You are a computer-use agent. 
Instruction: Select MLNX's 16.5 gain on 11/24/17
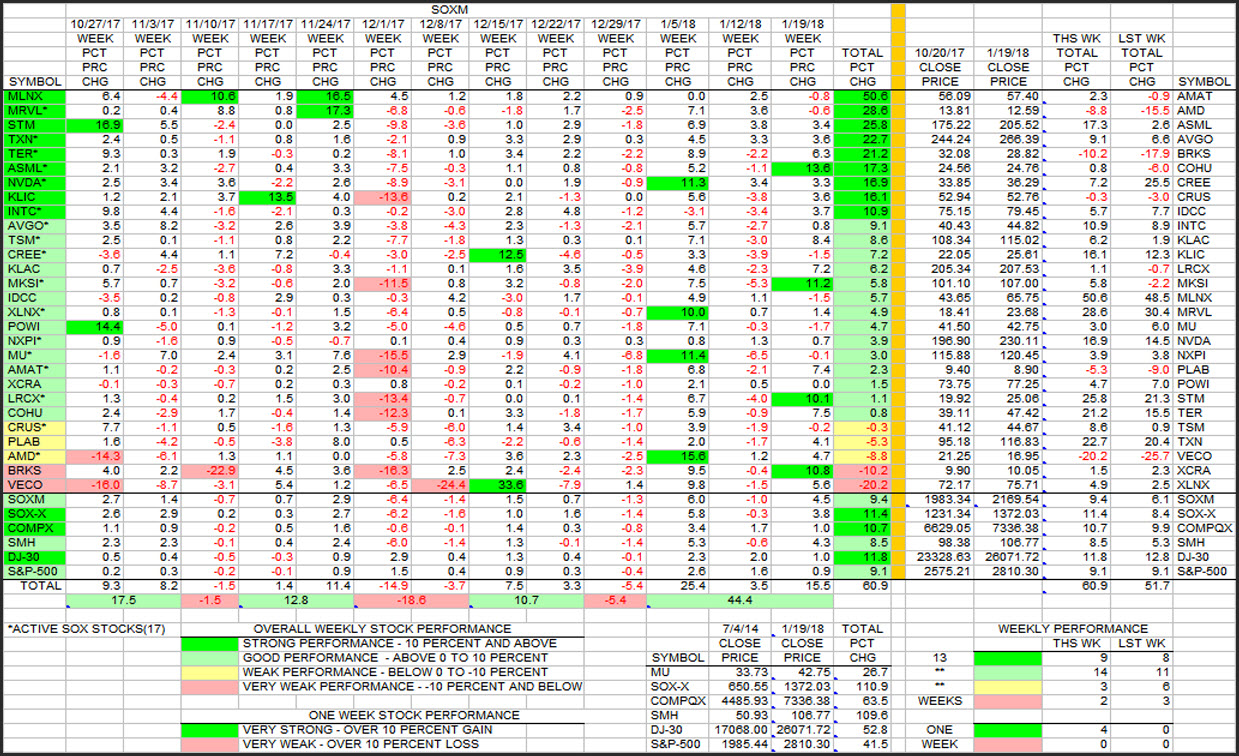tap(326, 96)
